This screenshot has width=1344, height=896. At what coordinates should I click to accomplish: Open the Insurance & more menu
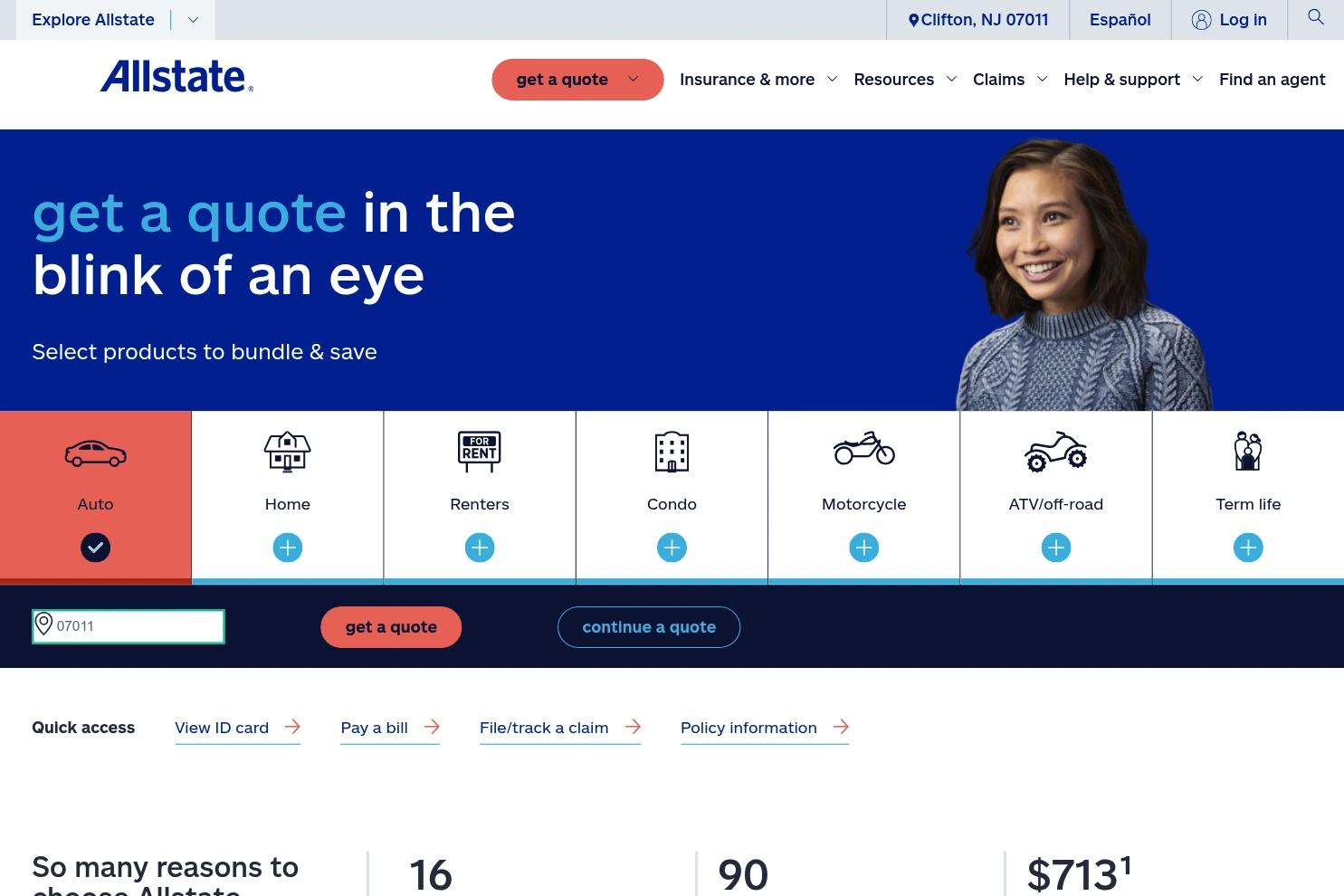point(747,80)
